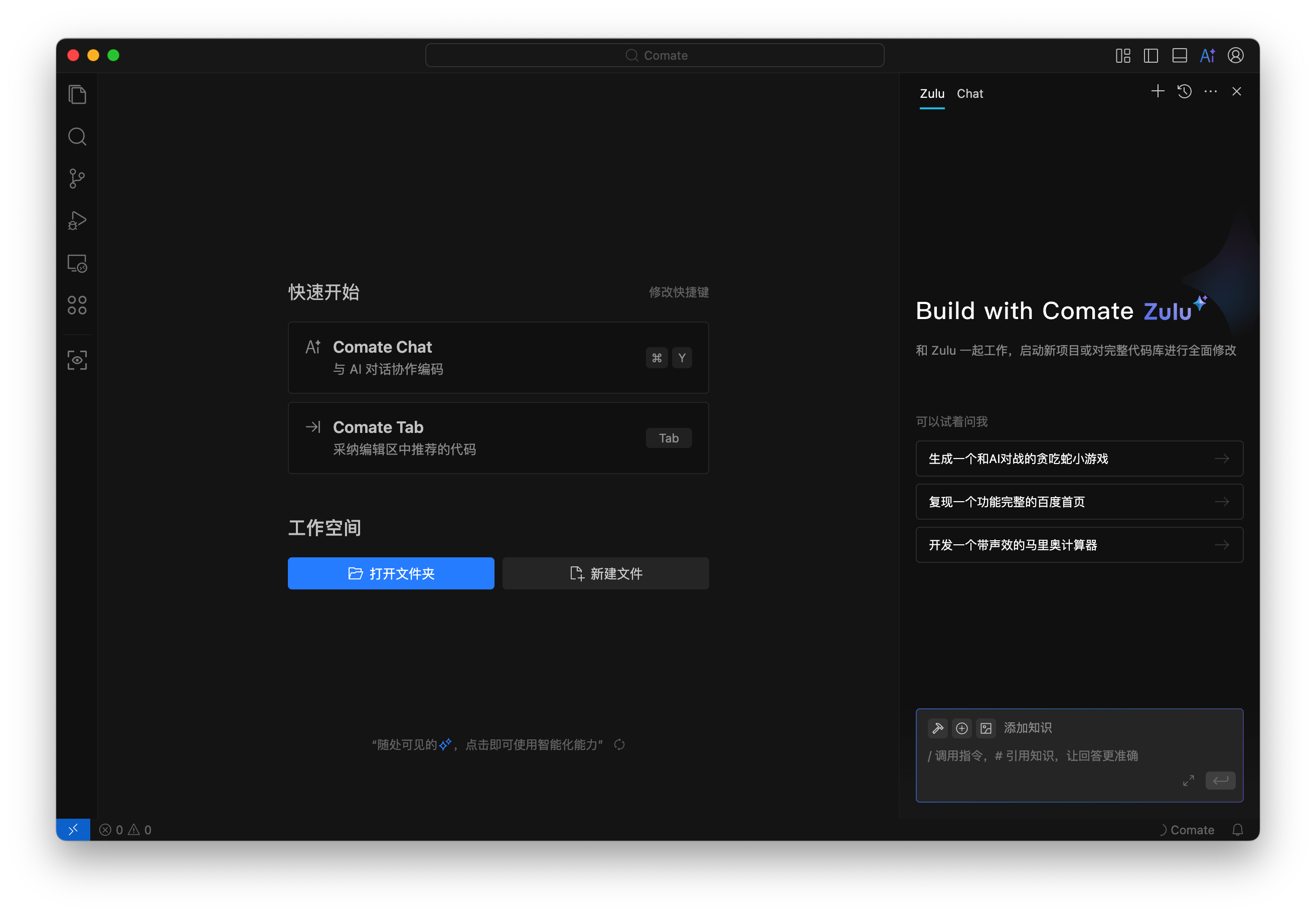Open the Search icon in activity bar
The width and height of the screenshot is (1316, 915).
point(77,136)
